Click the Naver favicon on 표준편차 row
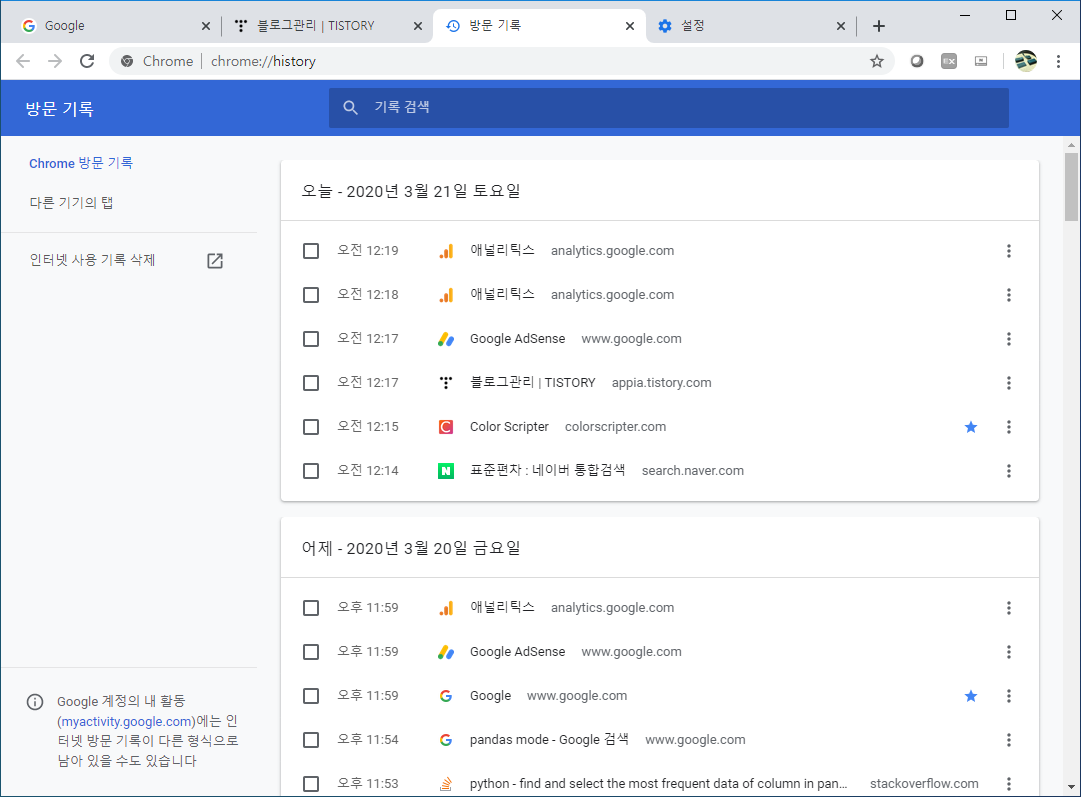 click(446, 471)
